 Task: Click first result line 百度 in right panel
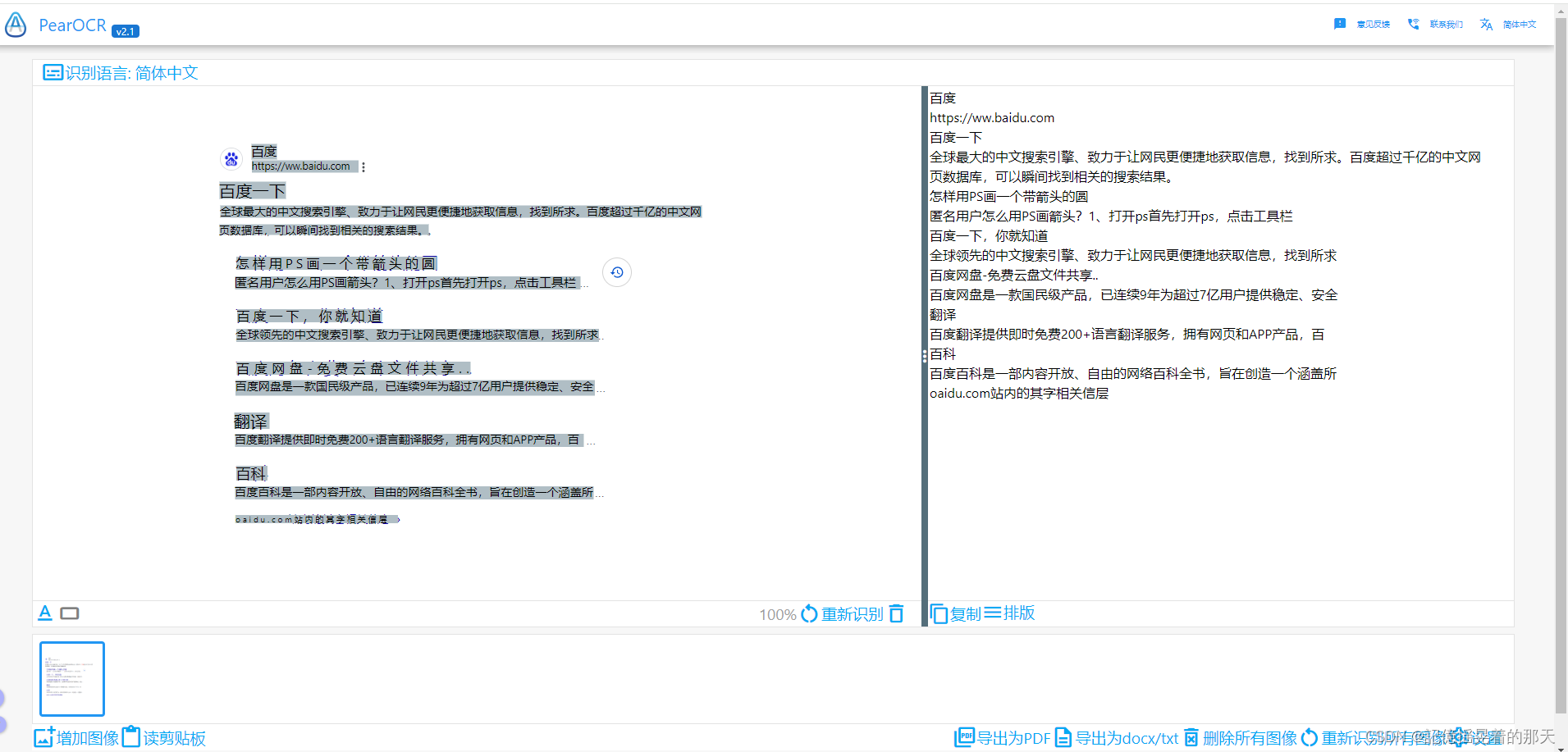(x=943, y=98)
